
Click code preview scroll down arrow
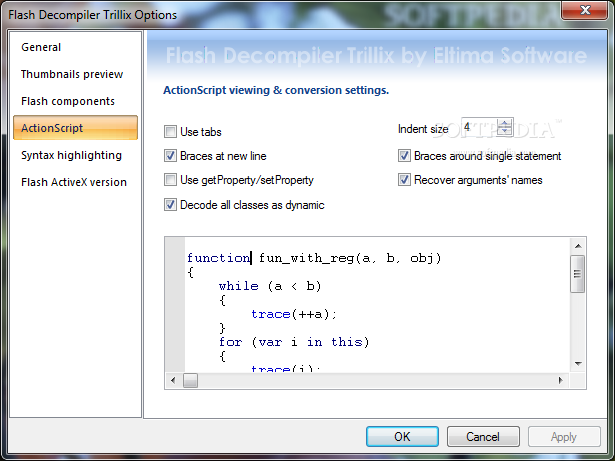(578, 363)
